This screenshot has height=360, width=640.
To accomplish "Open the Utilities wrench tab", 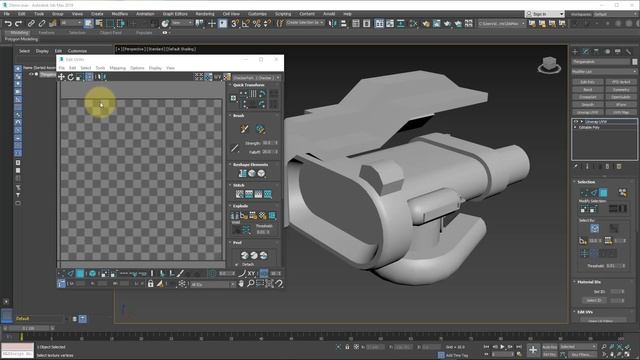I will (x=628, y=51).
